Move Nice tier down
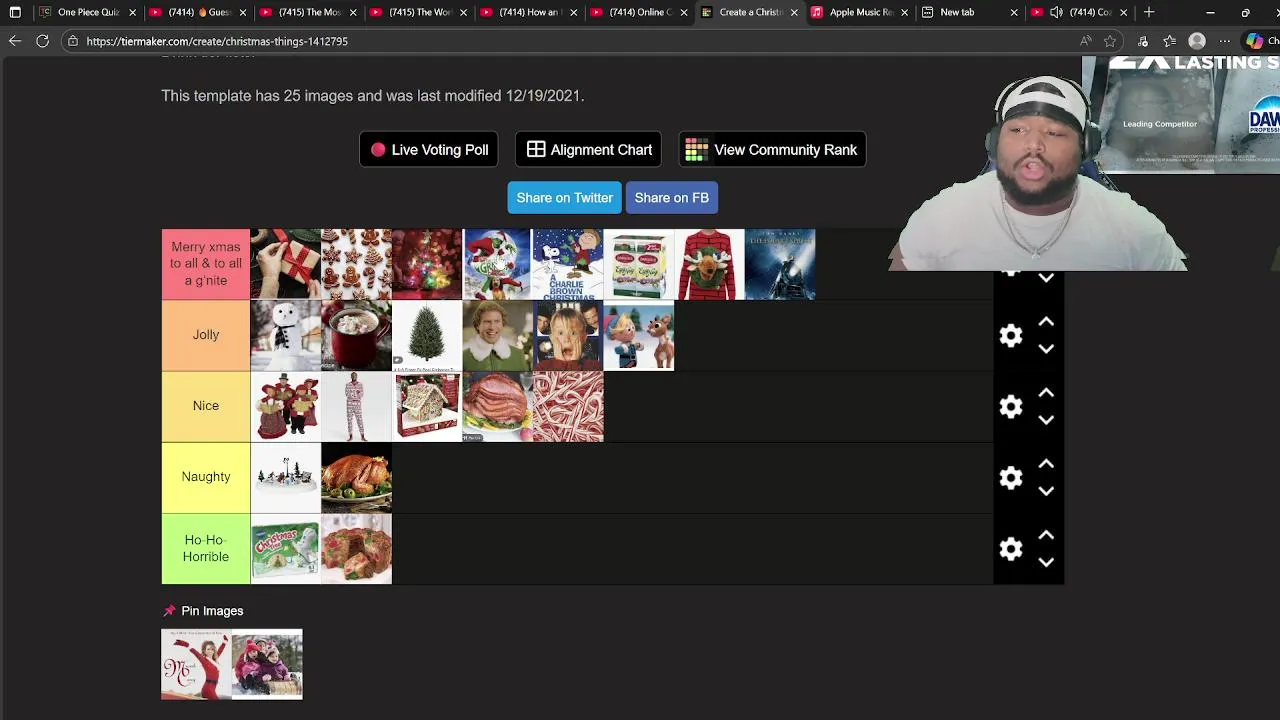 1046,420
